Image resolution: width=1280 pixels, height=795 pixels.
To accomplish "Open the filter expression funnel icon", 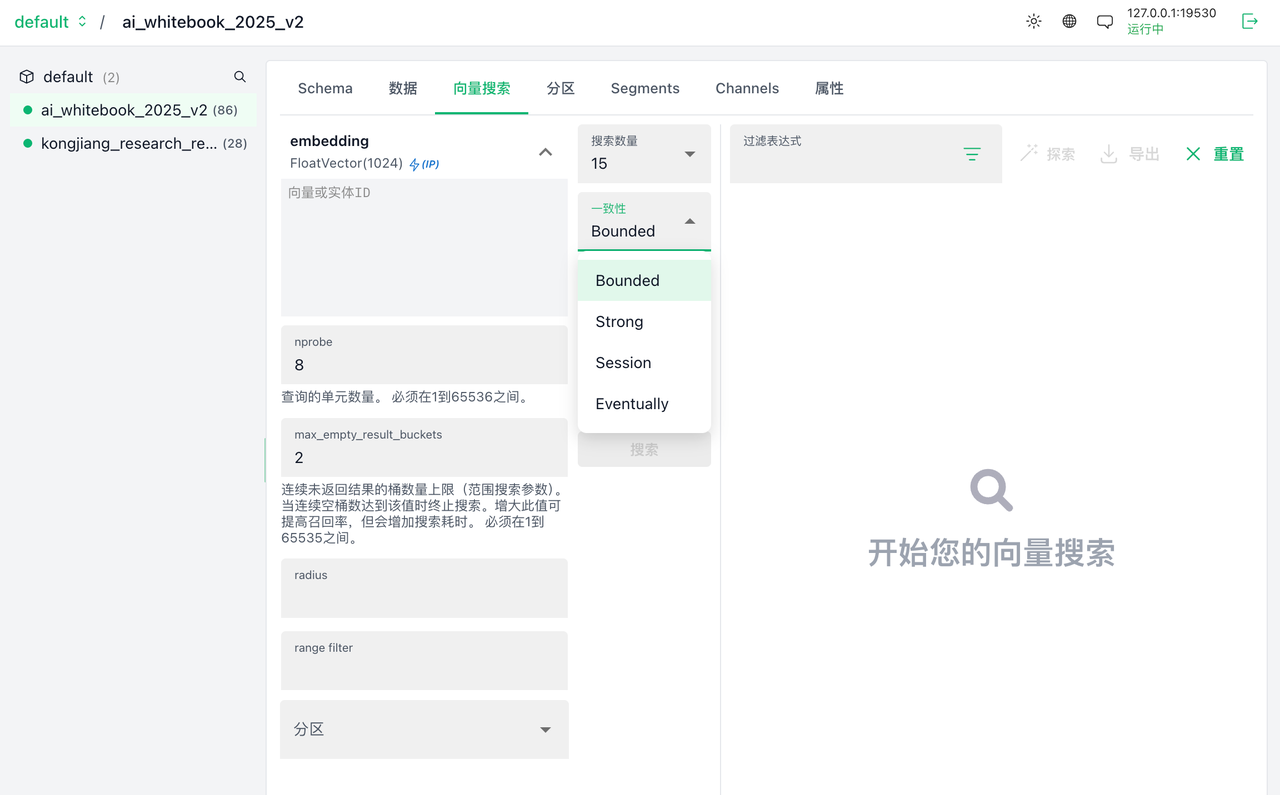I will (972, 154).
